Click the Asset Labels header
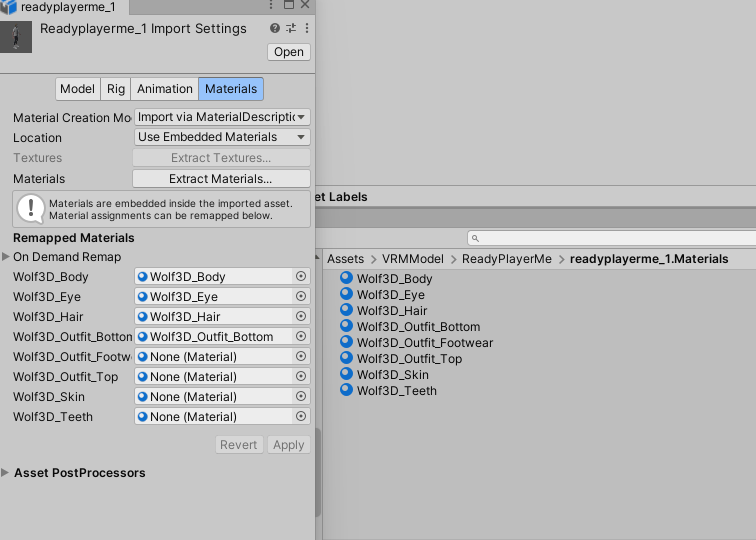756x540 pixels. tap(341, 197)
